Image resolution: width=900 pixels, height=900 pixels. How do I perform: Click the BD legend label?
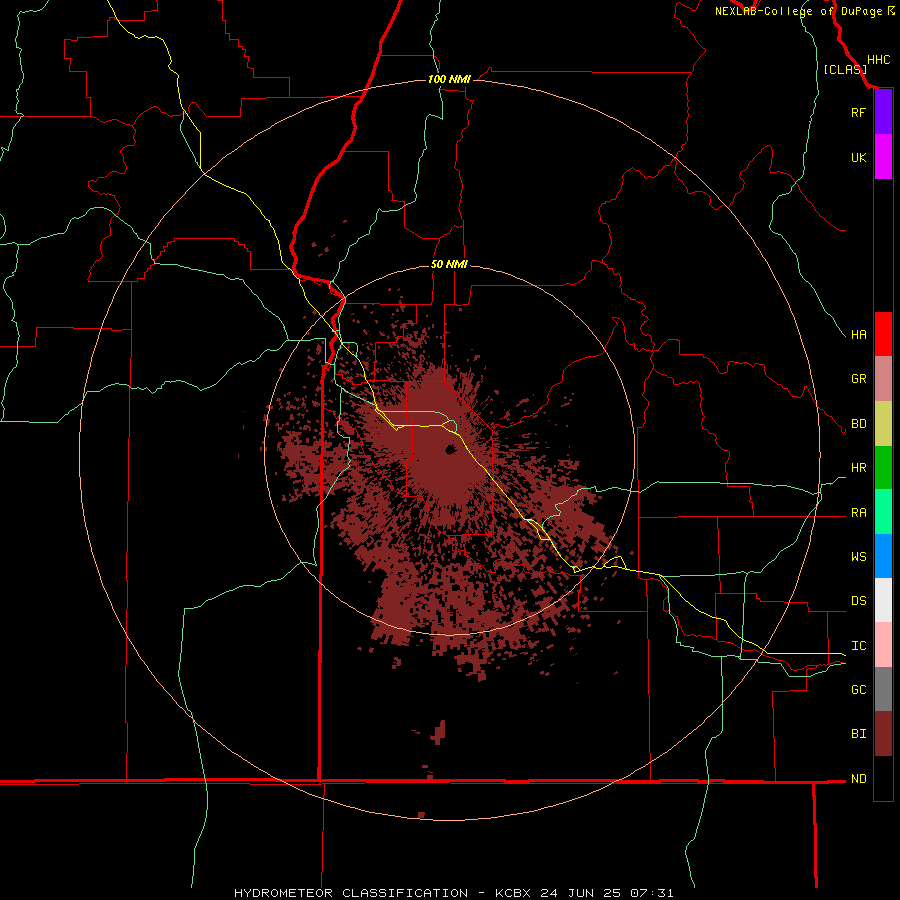[x=858, y=424]
